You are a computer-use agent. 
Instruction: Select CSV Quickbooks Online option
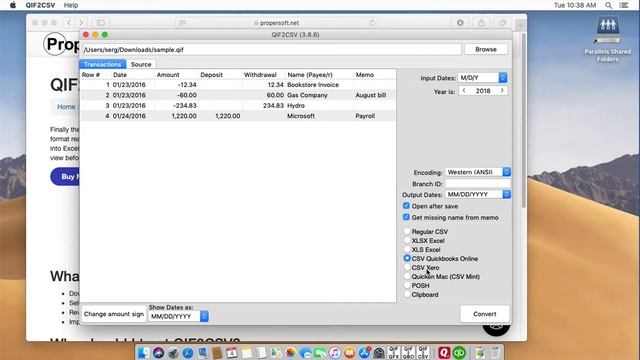407,258
